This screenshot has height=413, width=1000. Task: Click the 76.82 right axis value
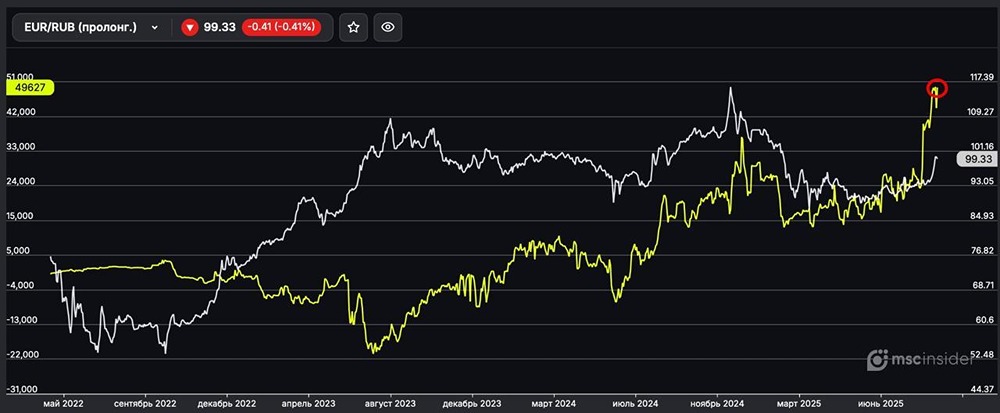[x=983, y=250]
